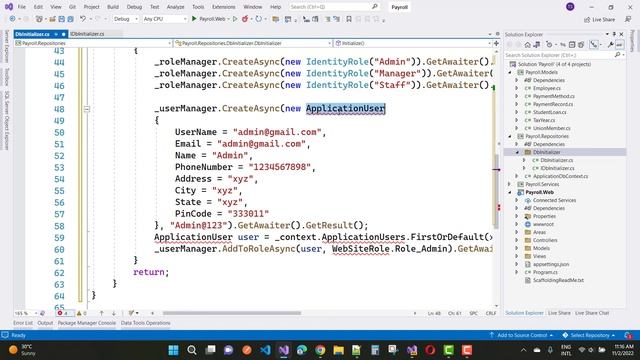
Task: Click the Solution Explorer Home icon
Action: coord(527,44)
